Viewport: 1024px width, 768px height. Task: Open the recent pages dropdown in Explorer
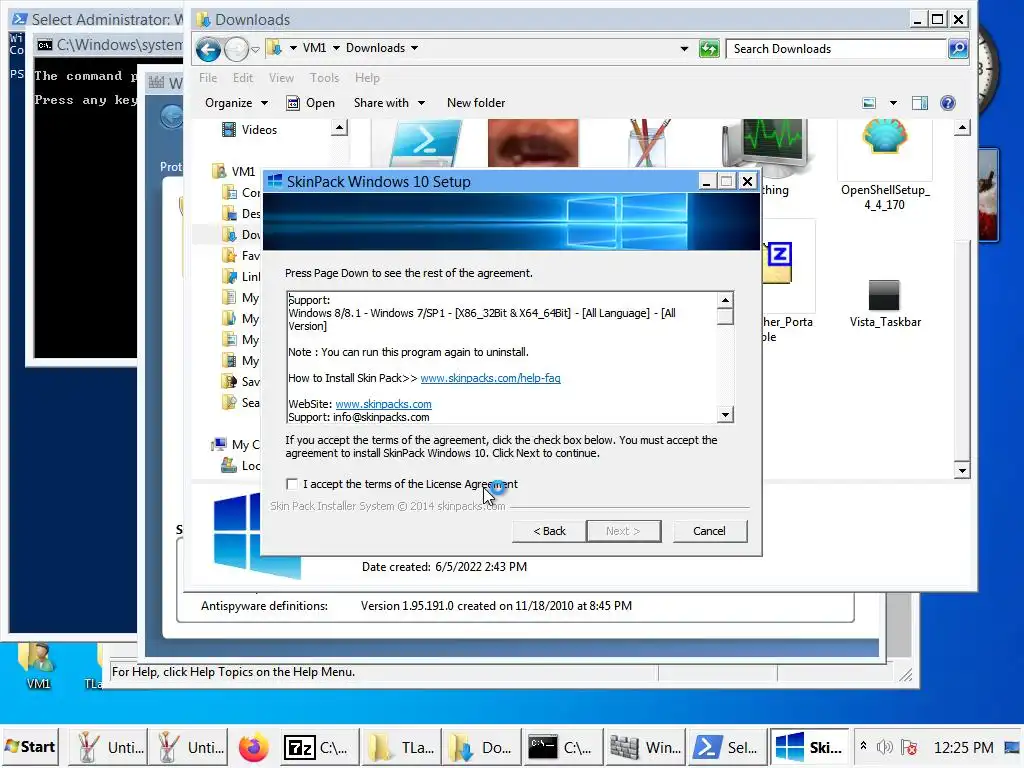(255, 50)
